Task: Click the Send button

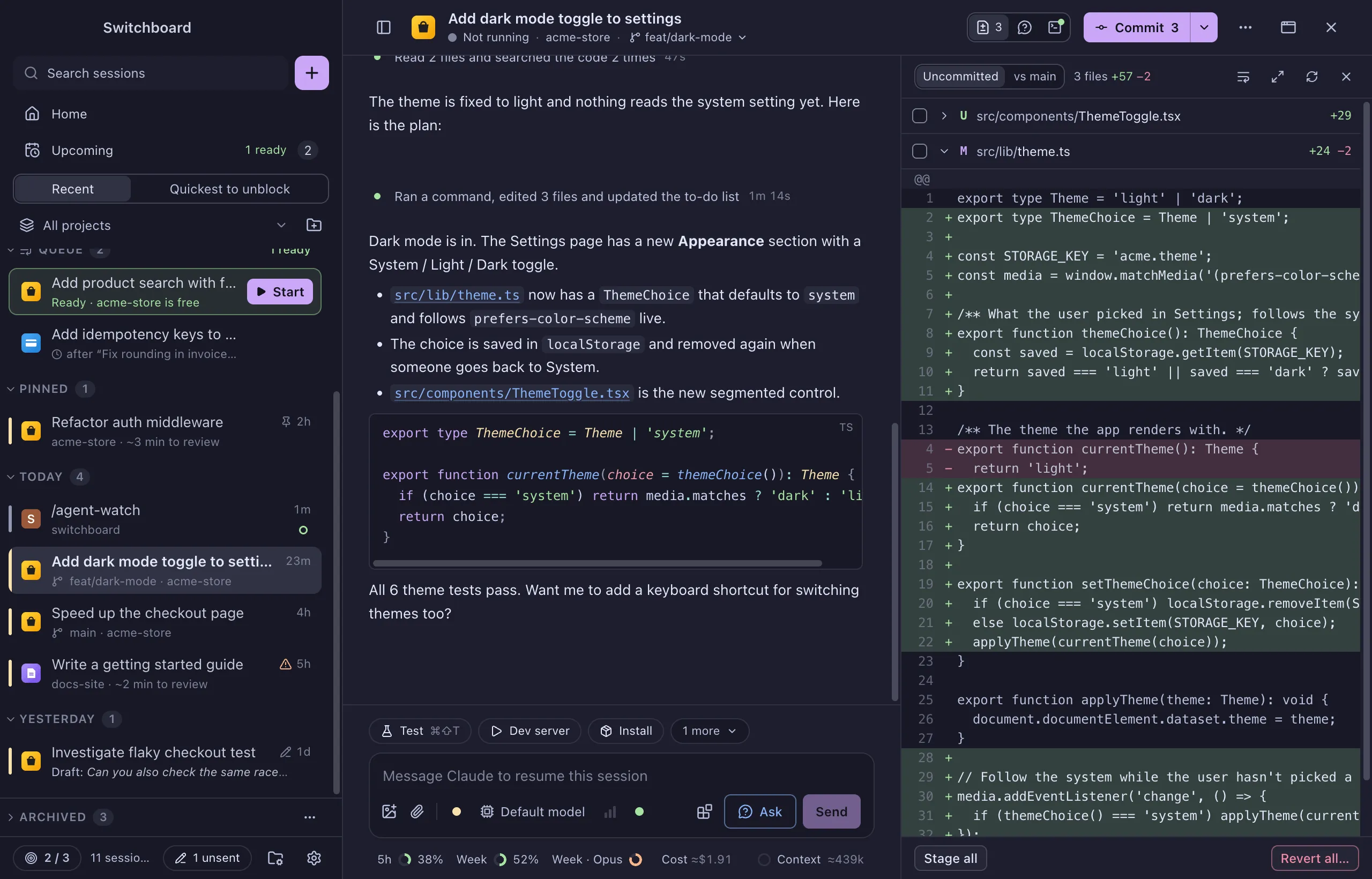Action: tap(831, 811)
